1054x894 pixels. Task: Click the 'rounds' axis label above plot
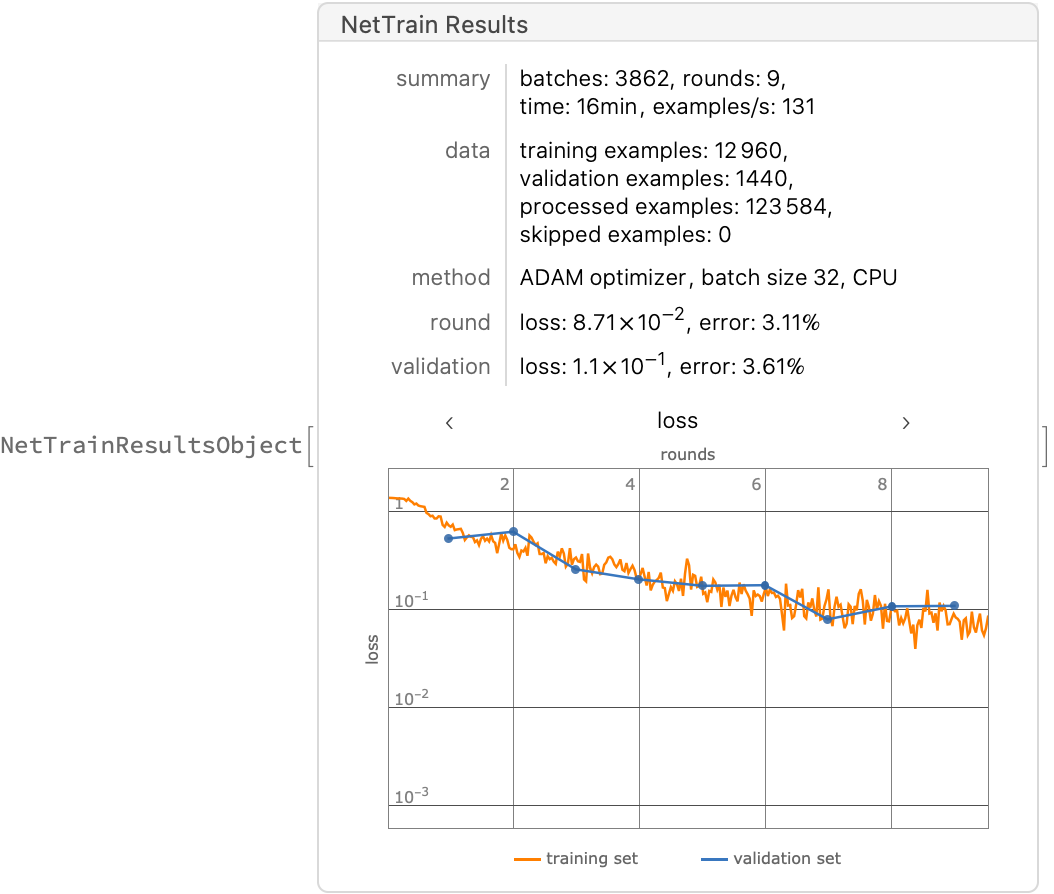click(x=687, y=454)
